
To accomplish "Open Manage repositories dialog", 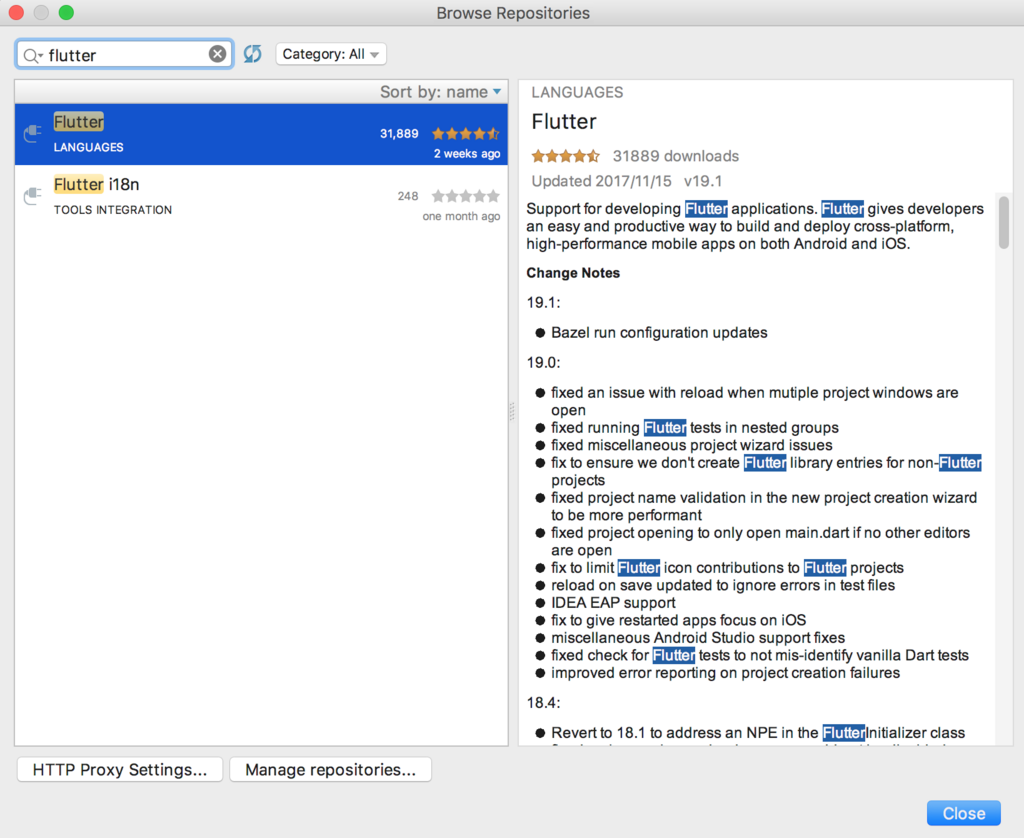I will tap(330, 769).
